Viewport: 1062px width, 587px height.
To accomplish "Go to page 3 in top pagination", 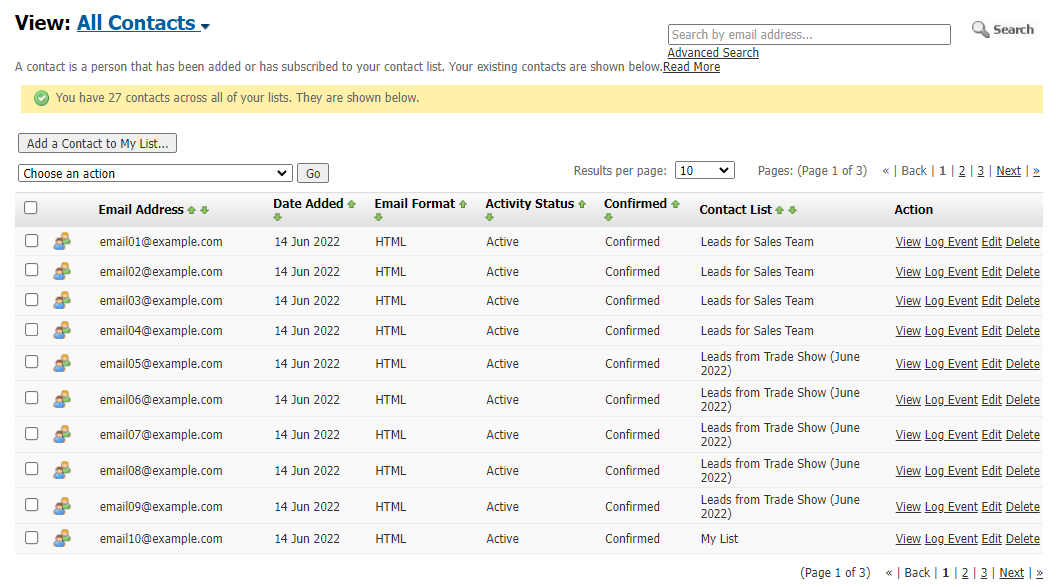I will [981, 171].
